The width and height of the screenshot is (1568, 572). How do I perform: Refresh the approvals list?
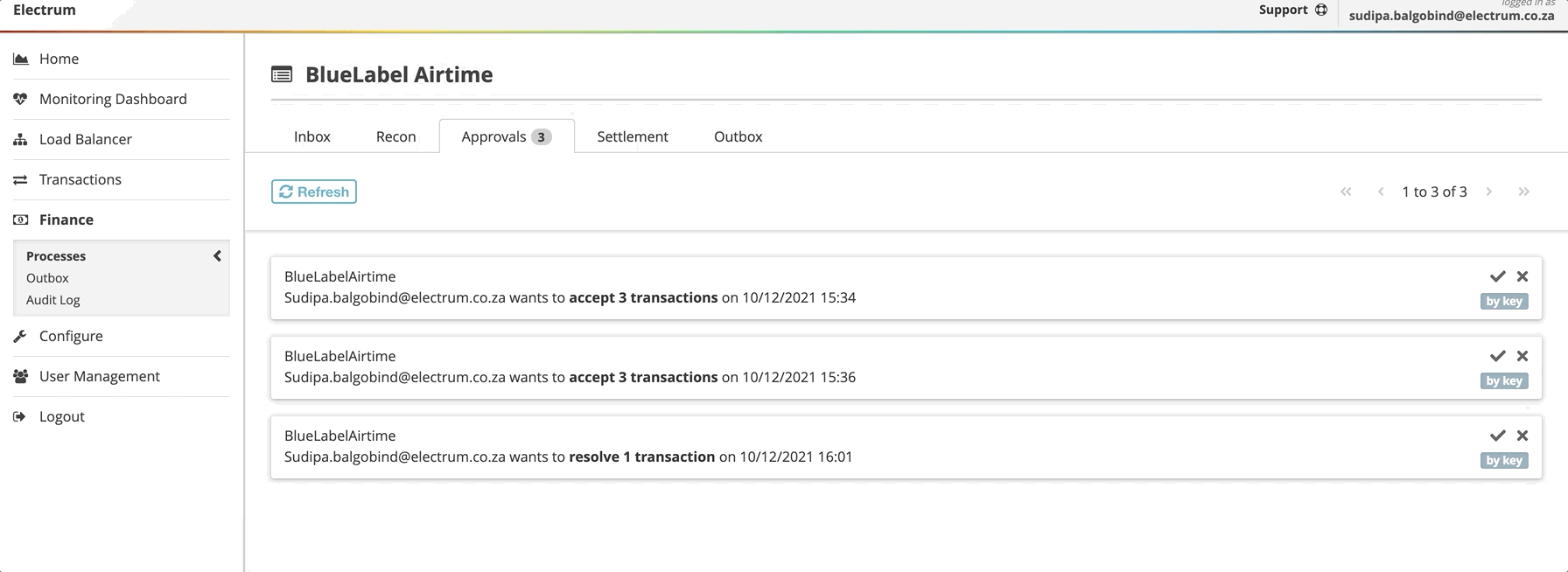313,192
